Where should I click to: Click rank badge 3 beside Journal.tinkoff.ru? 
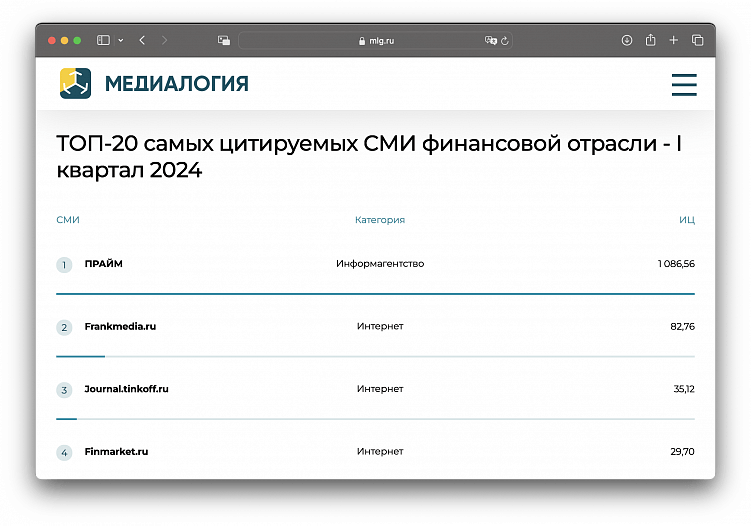64,390
